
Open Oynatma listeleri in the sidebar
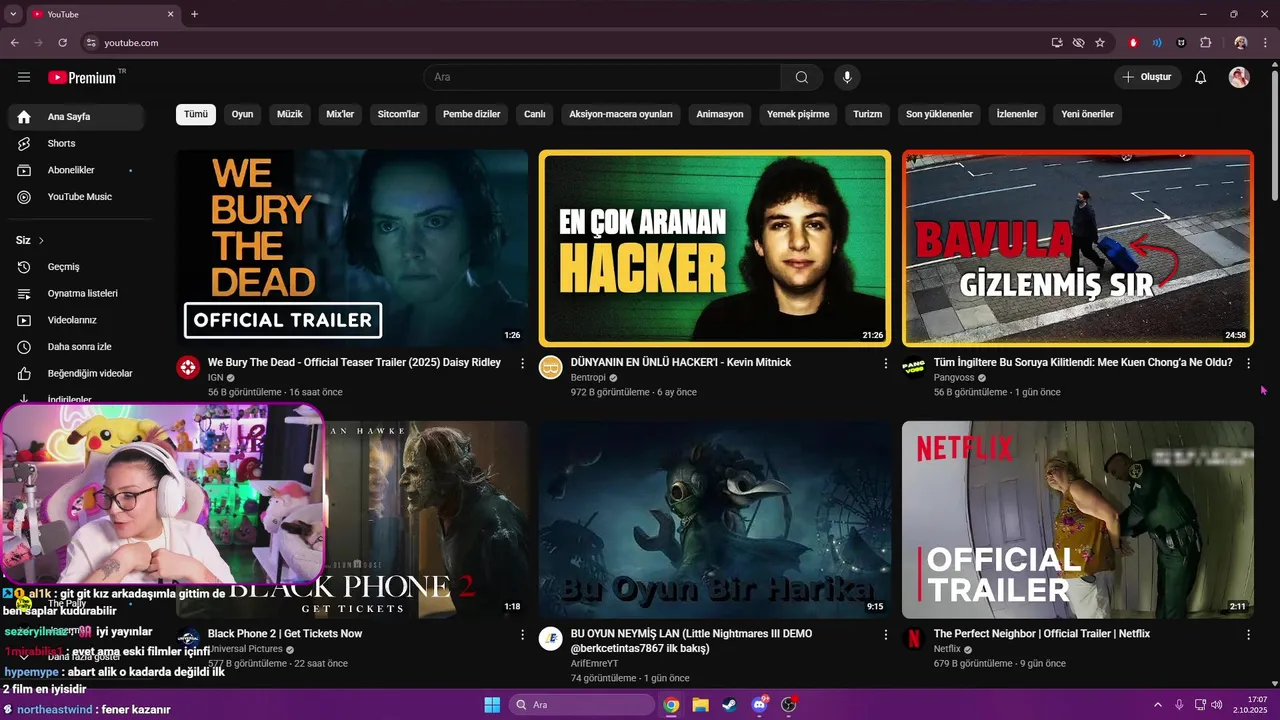(76, 294)
